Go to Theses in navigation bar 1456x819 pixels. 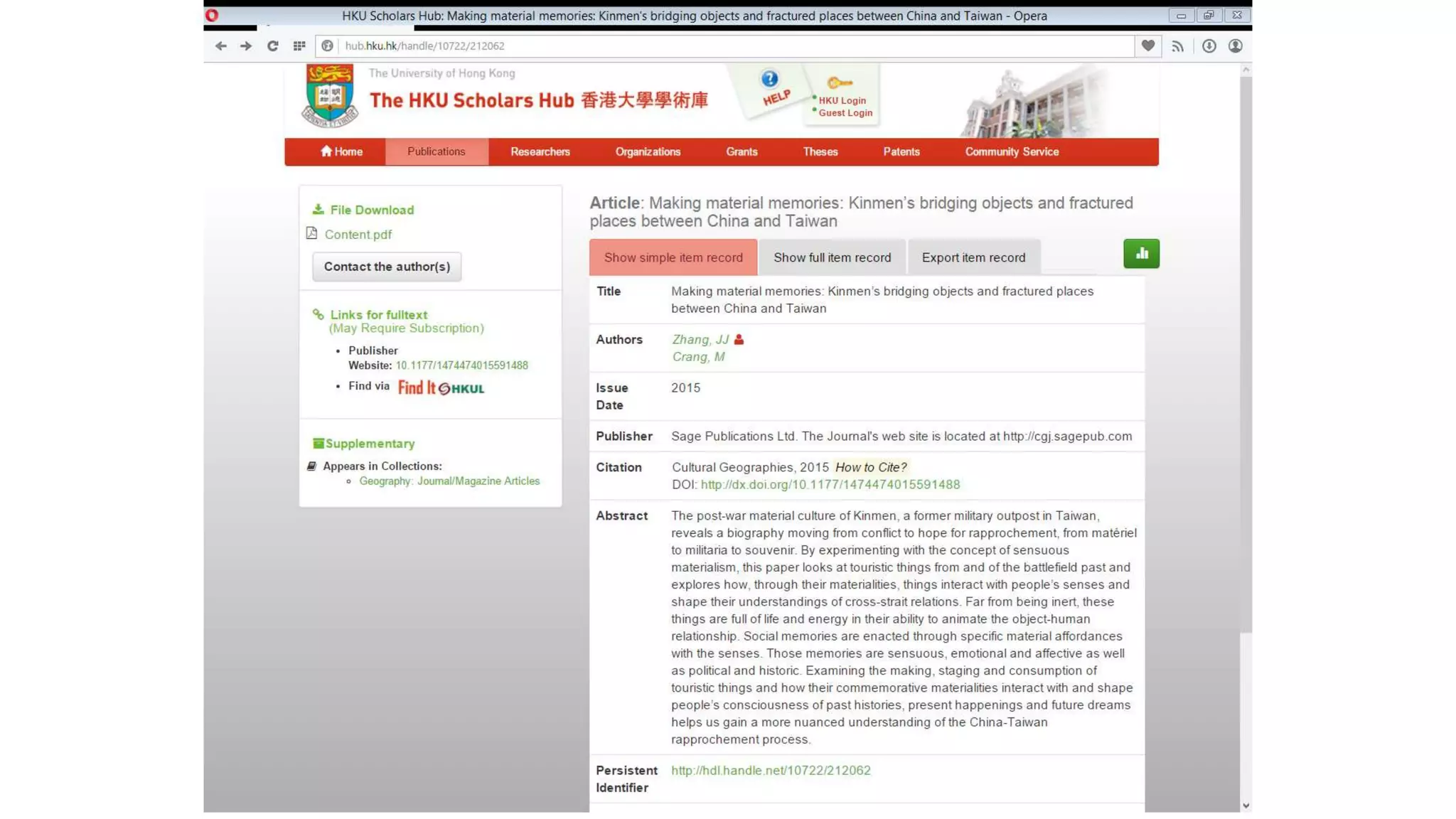click(x=820, y=152)
